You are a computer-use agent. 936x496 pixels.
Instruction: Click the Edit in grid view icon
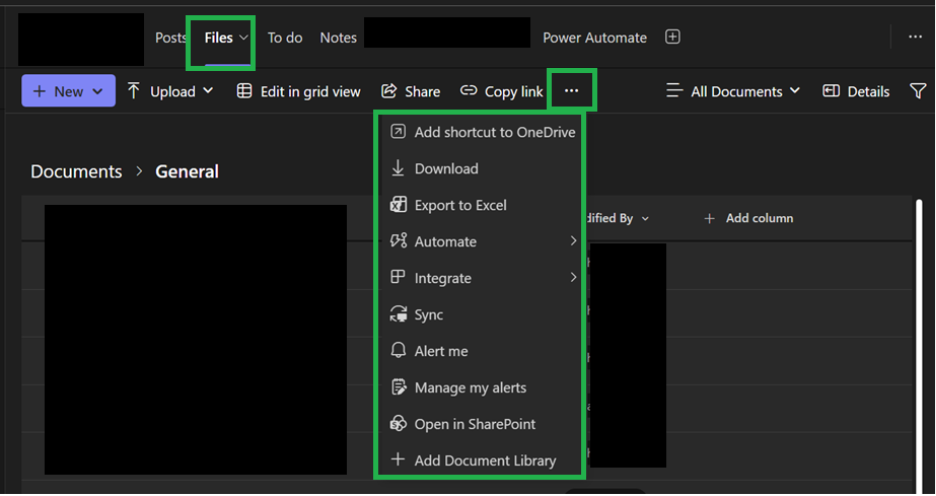(x=244, y=91)
